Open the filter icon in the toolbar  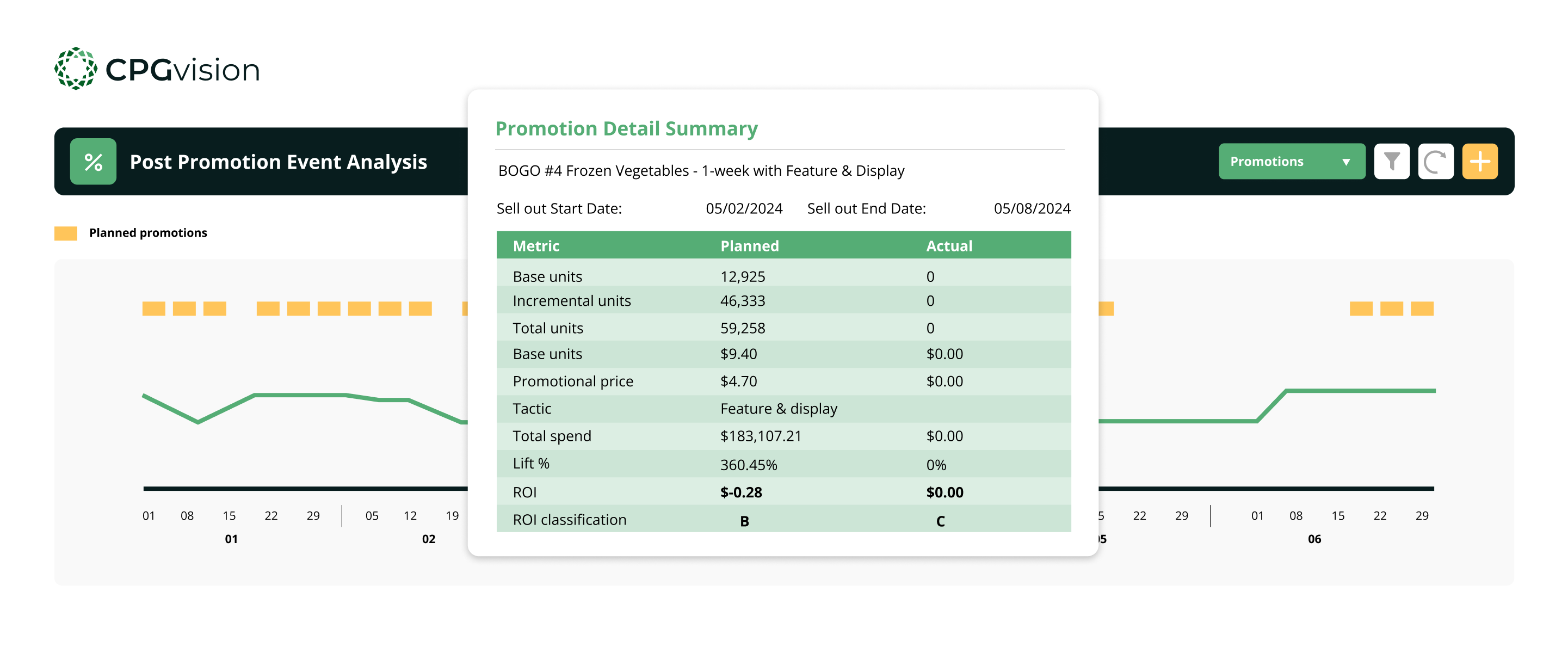[x=1392, y=161]
